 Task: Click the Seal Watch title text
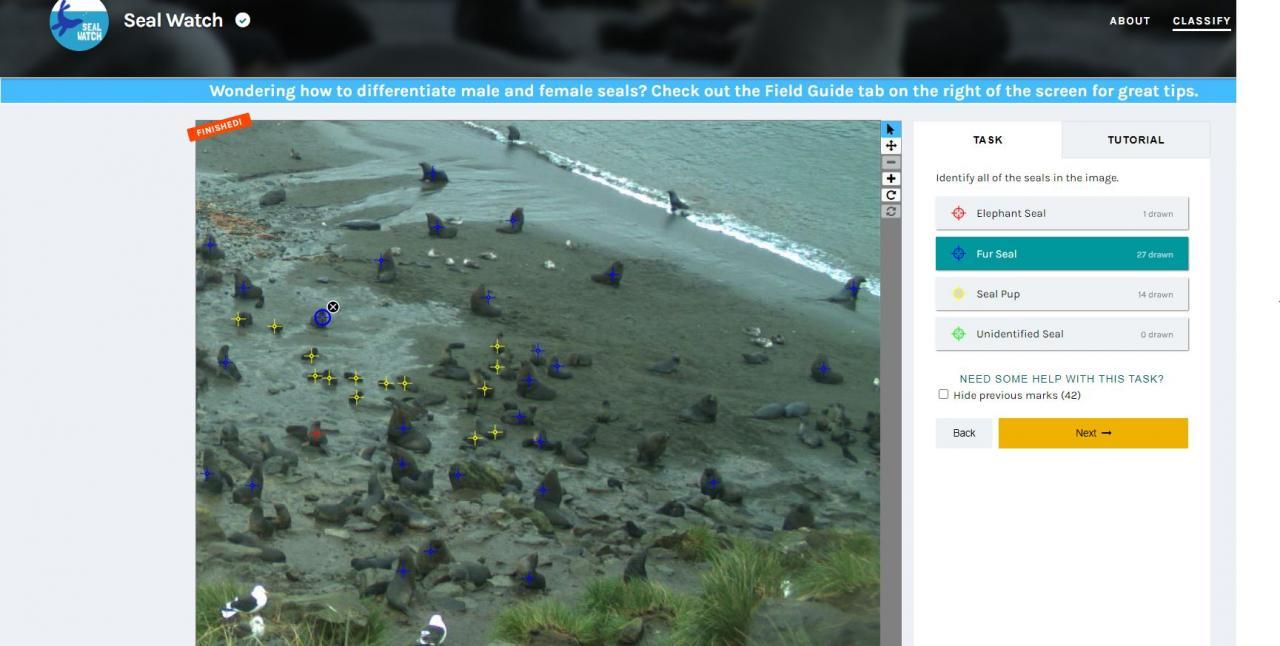(173, 20)
